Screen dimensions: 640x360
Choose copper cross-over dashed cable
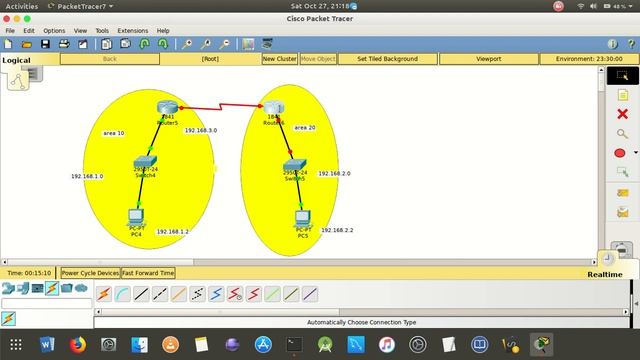point(160,294)
